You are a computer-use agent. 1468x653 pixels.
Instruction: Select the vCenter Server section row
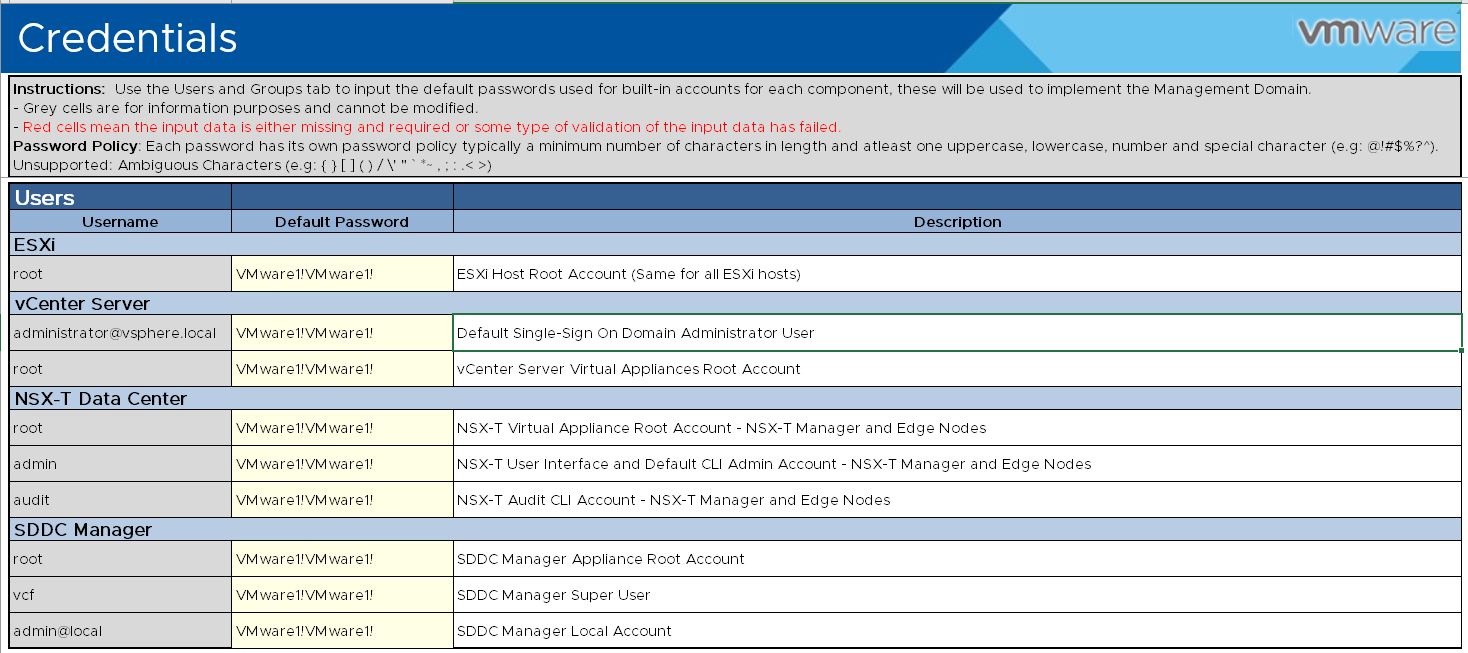pos(736,303)
